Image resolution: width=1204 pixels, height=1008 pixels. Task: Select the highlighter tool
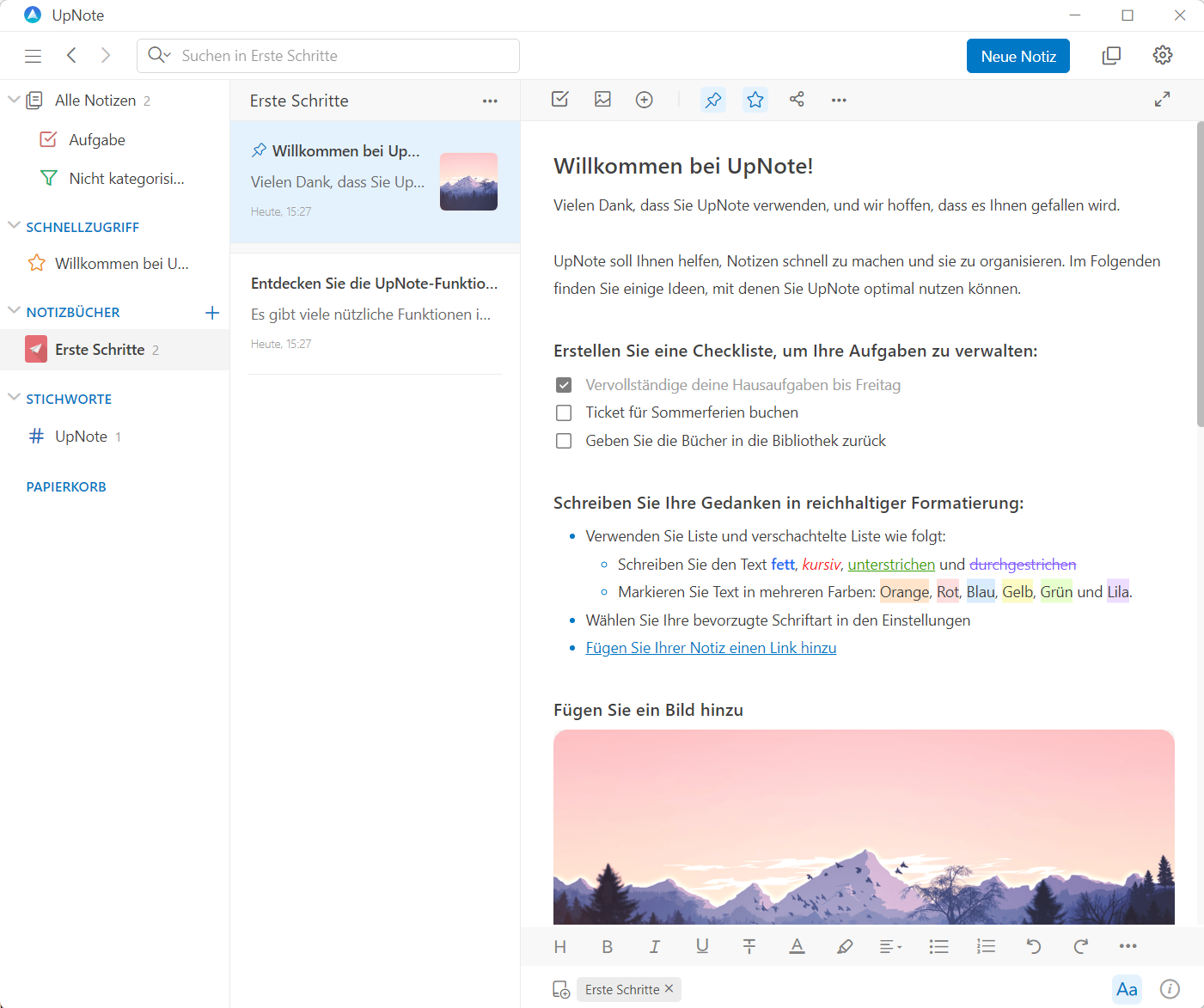point(845,946)
